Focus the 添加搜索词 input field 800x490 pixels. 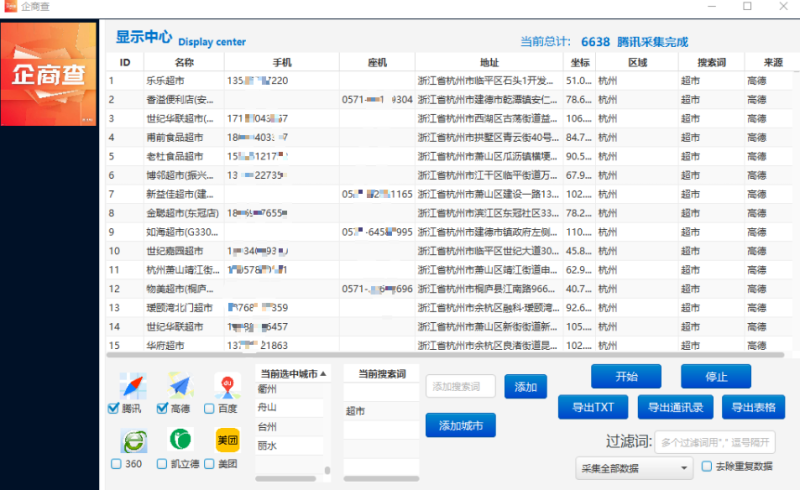click(461, 386)
